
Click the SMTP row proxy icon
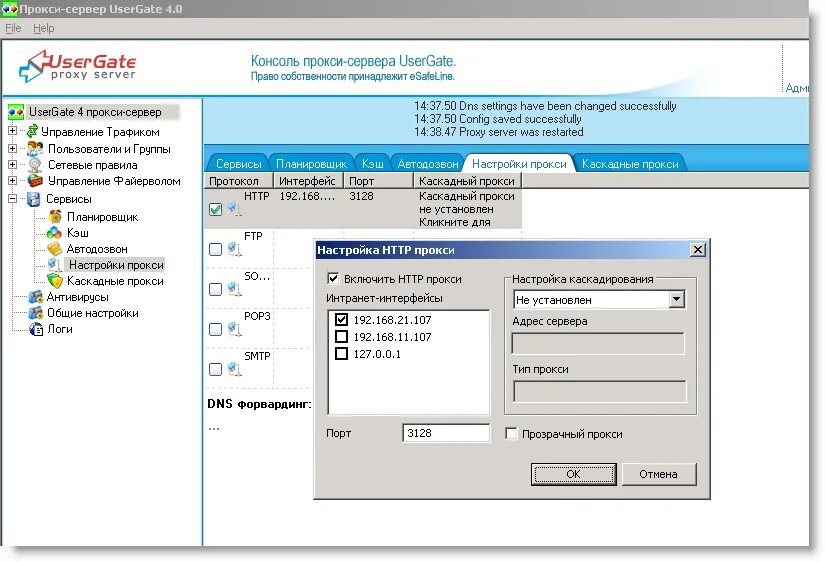(x=235, y=369)
